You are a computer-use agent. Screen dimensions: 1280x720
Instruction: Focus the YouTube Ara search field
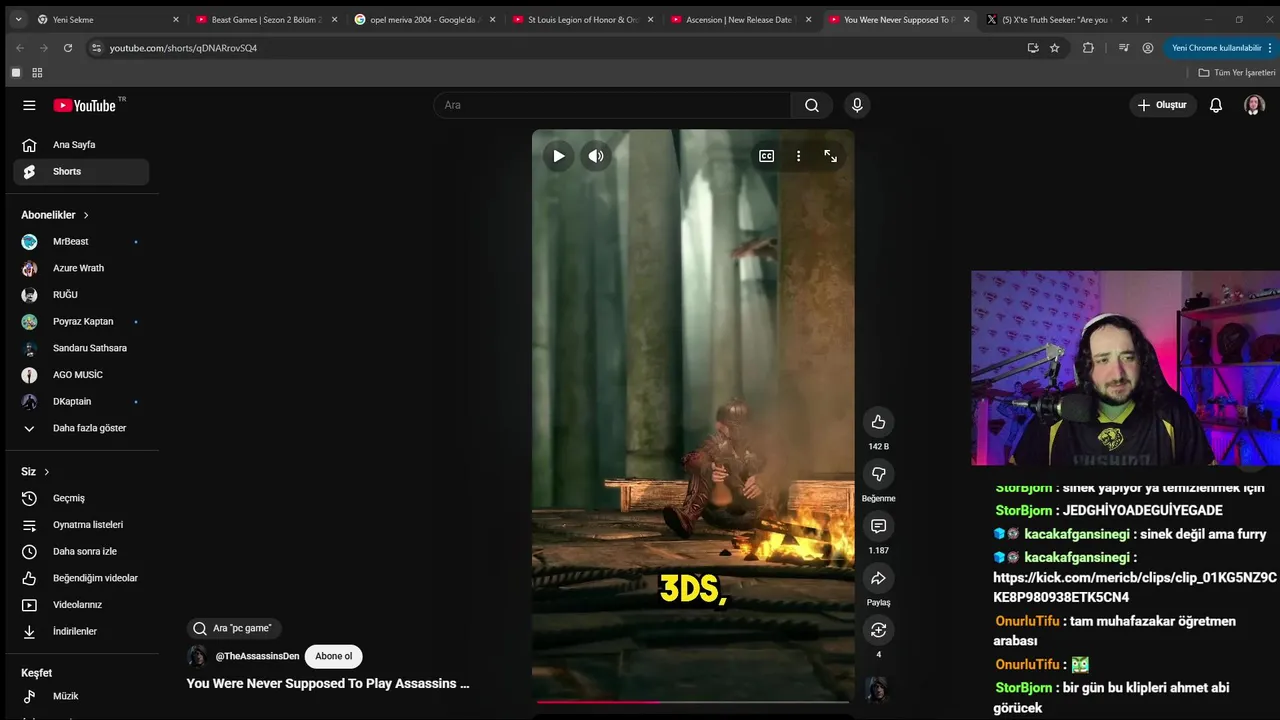click(612, 105)
